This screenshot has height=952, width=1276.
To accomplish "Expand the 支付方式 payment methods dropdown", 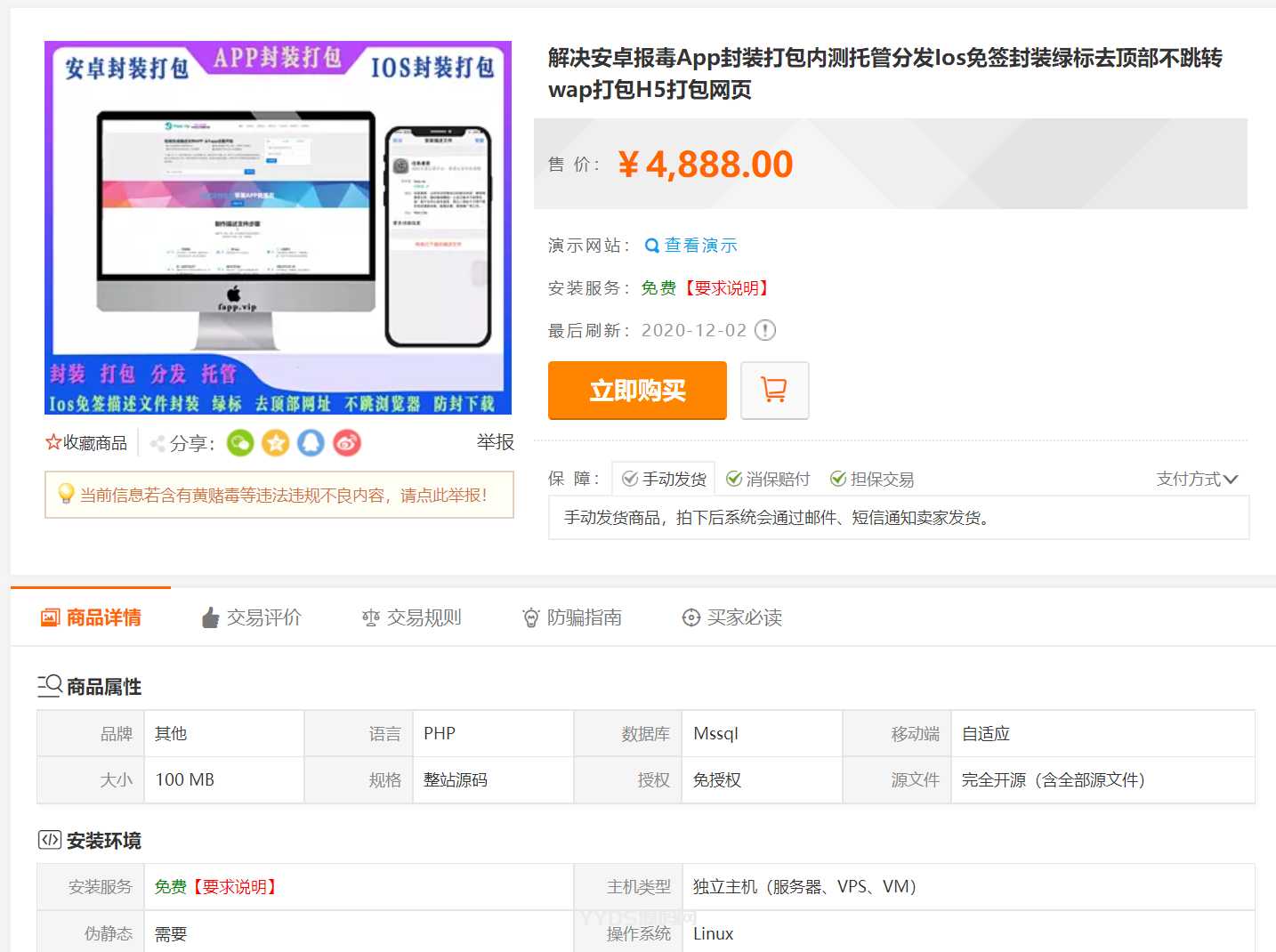I will point(1197,480).
